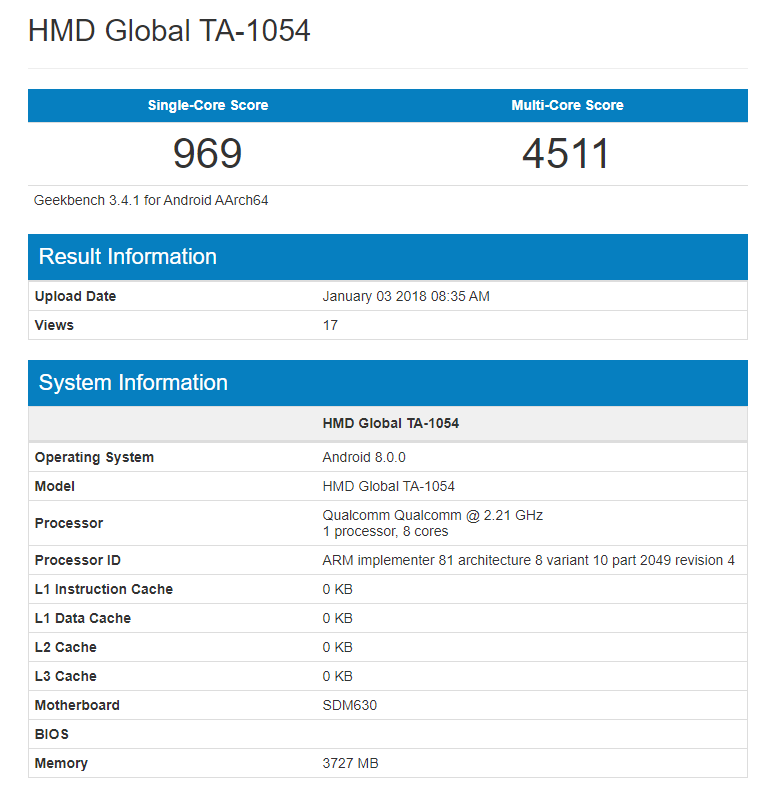This screenshot has height=792, width=773.
Task: Click the multi-core score value 4511
Action: tap(566, 154)
